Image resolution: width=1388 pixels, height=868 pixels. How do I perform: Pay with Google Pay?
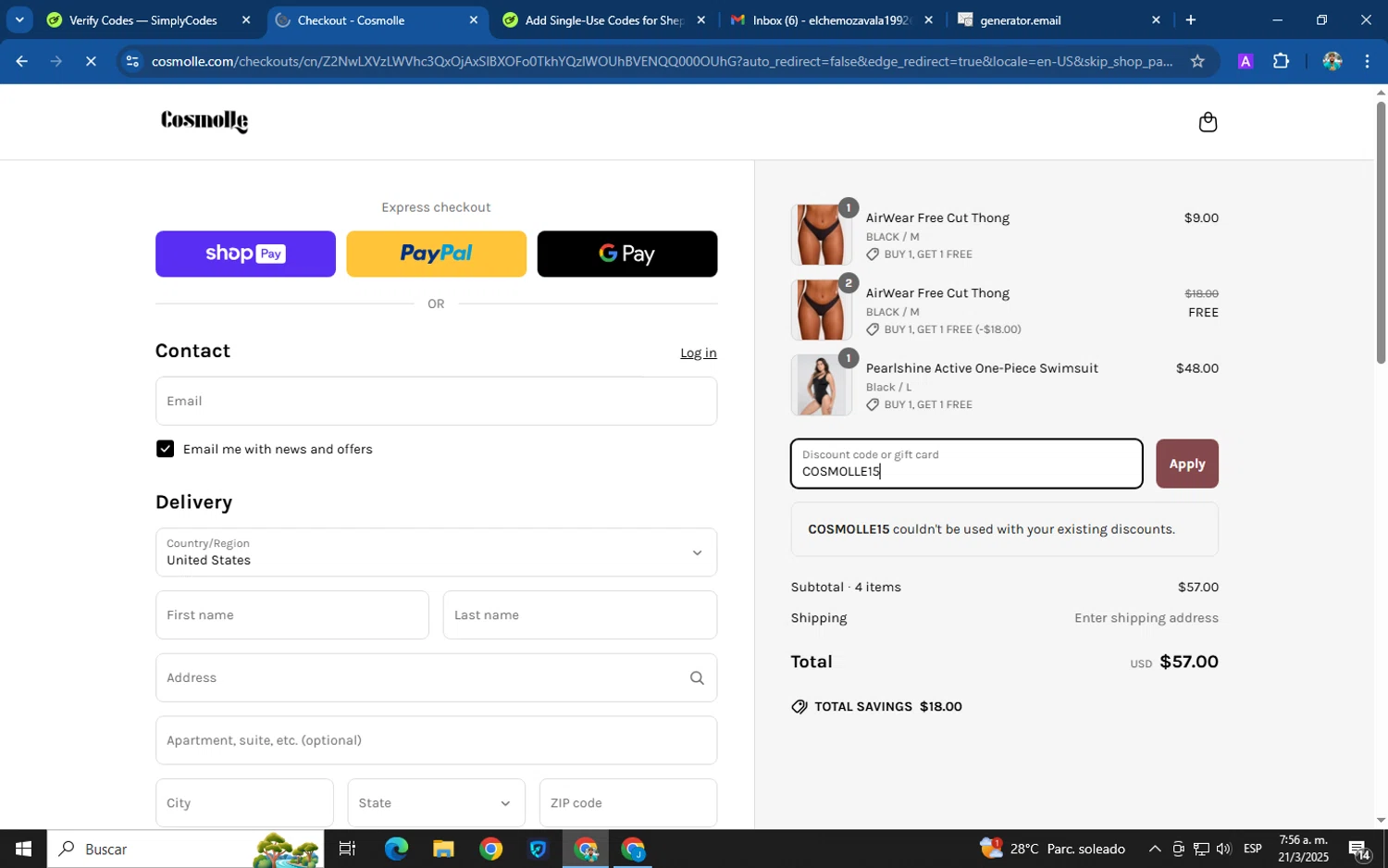[626, 254]
